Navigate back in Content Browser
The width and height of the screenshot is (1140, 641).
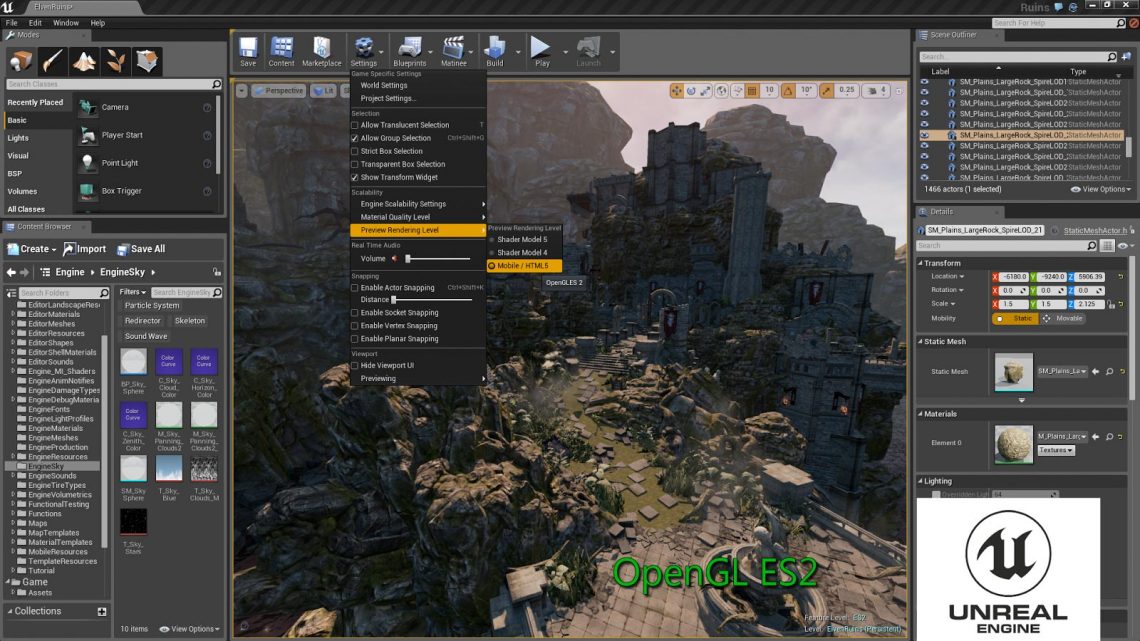point(11,272)
